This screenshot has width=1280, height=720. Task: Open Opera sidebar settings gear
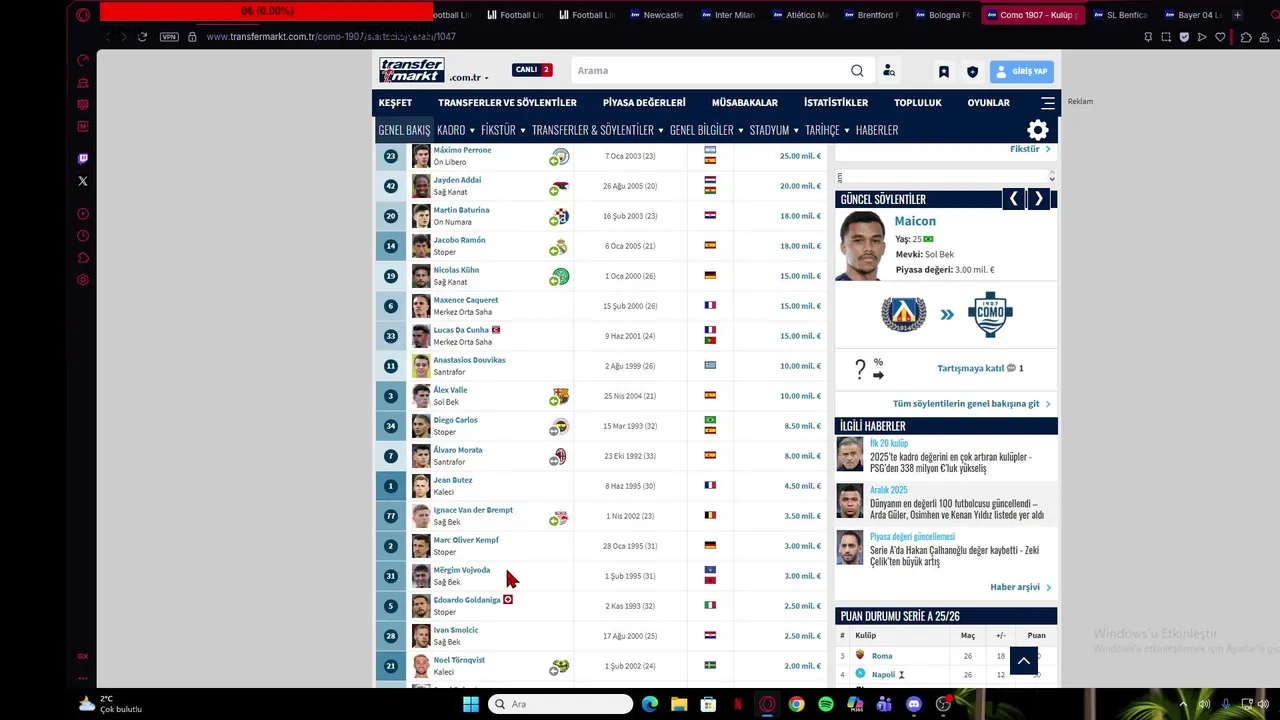(x=83, y=280)
